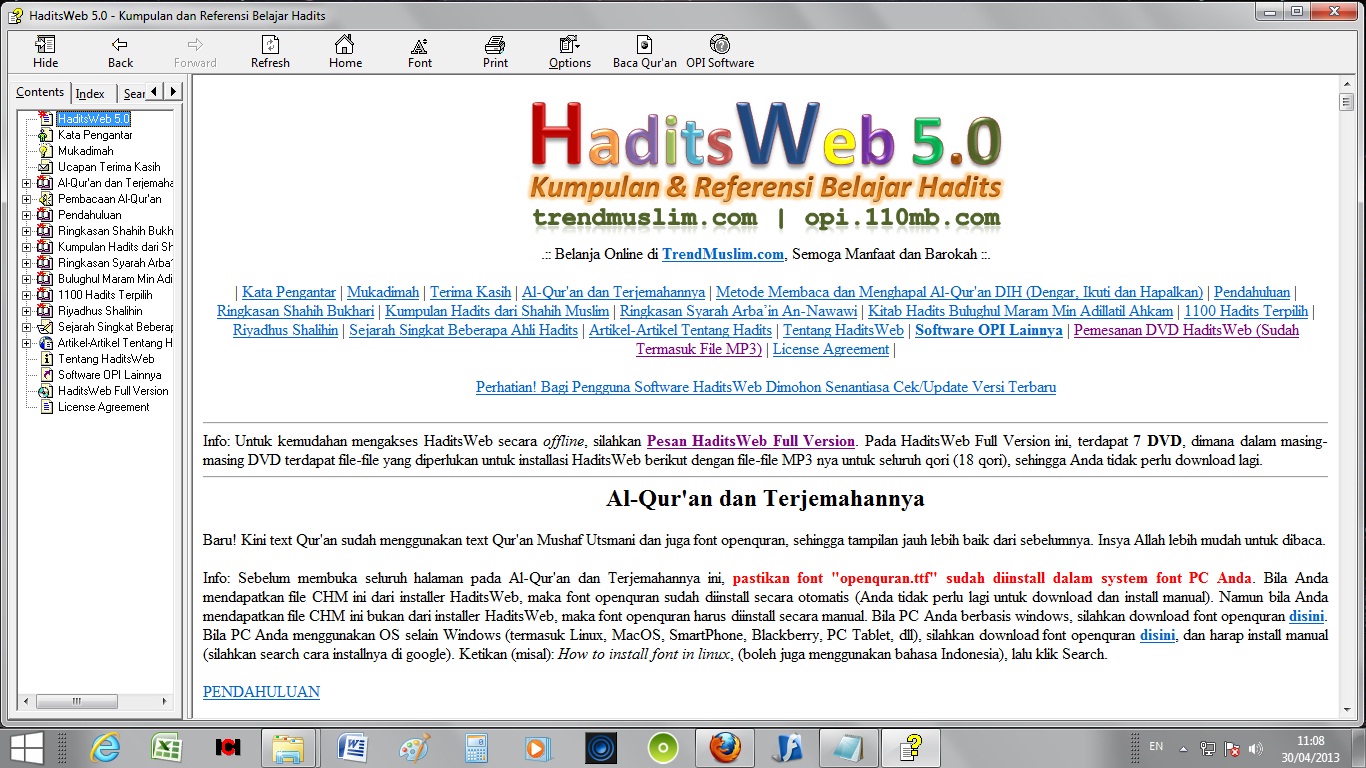Open OPI Software toolbar item
The width and height of the screenshot is (1366, 768).
click(720, 52)
